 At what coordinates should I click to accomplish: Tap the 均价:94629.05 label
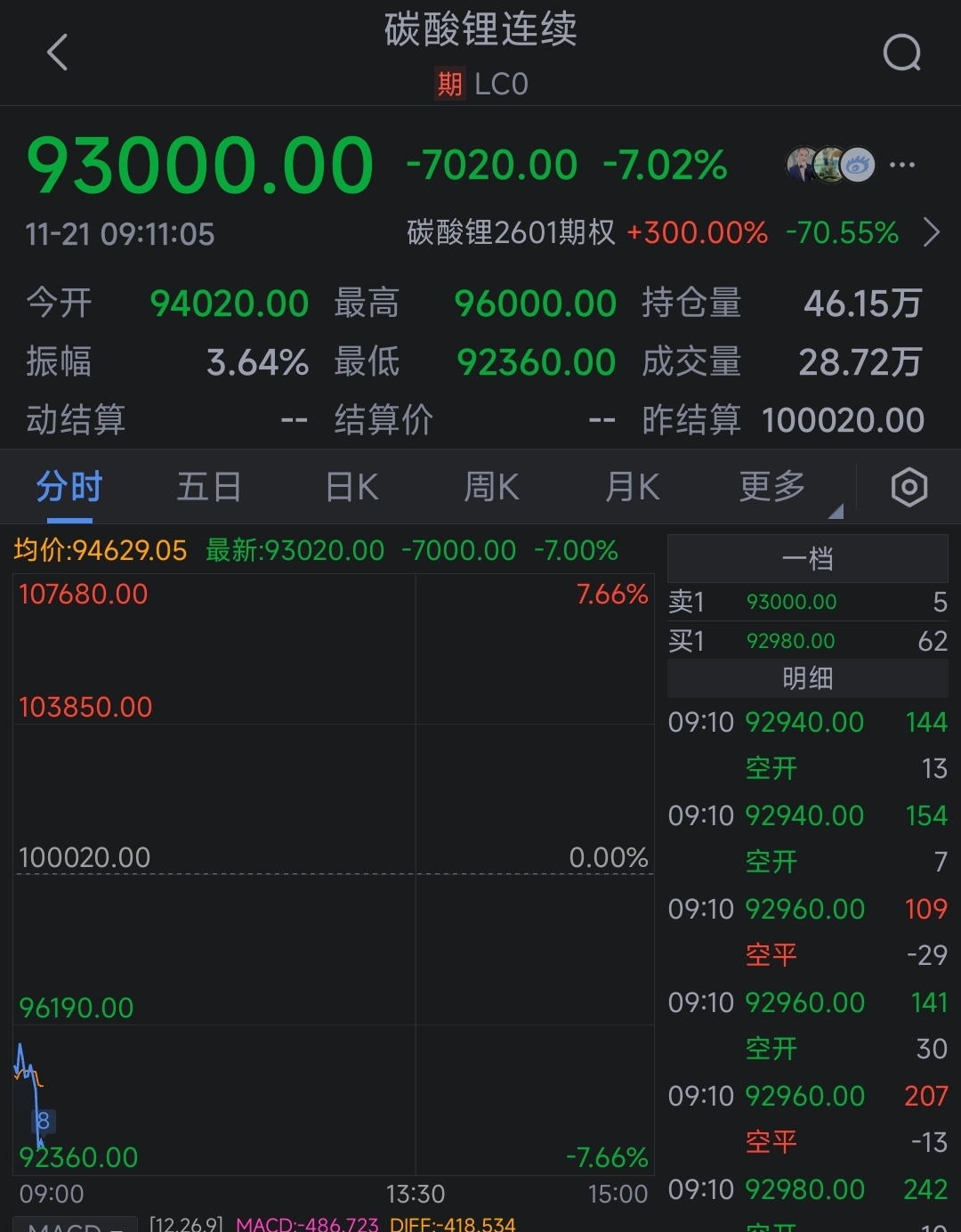point(101,550)
